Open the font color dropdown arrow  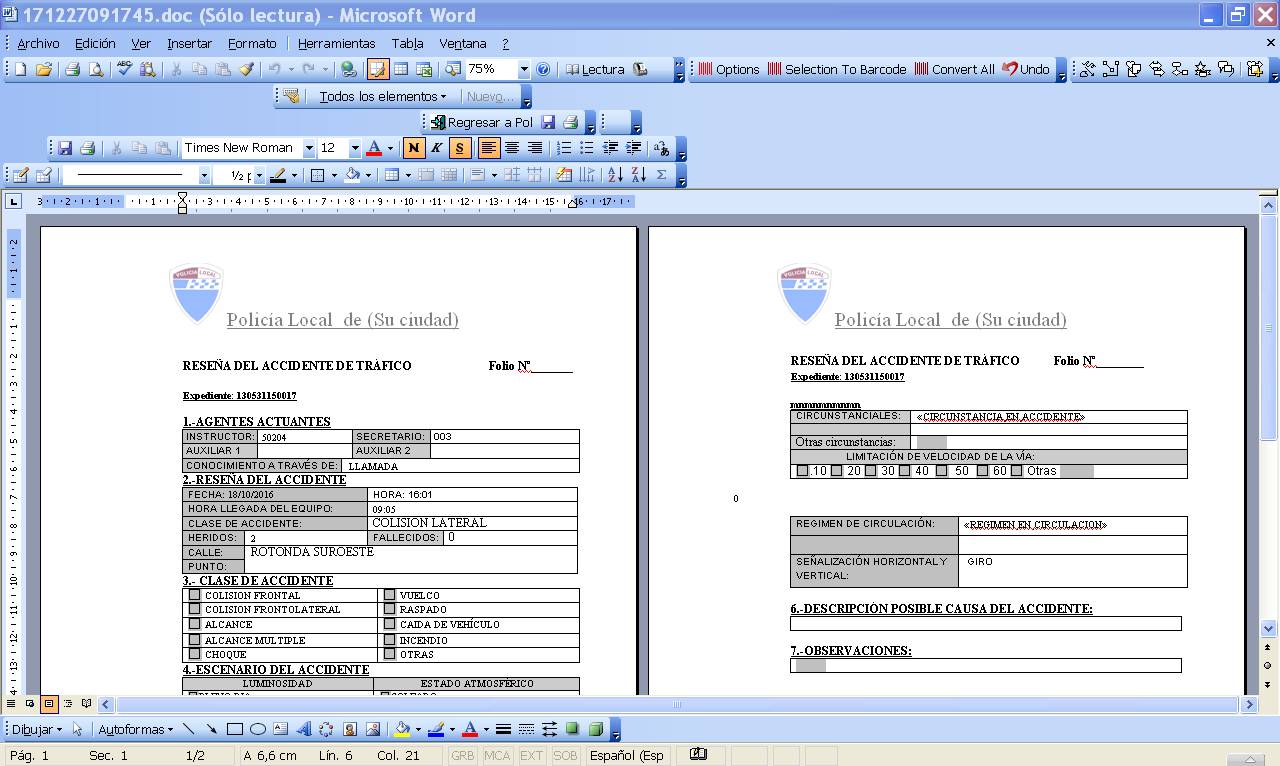(390, 148)
